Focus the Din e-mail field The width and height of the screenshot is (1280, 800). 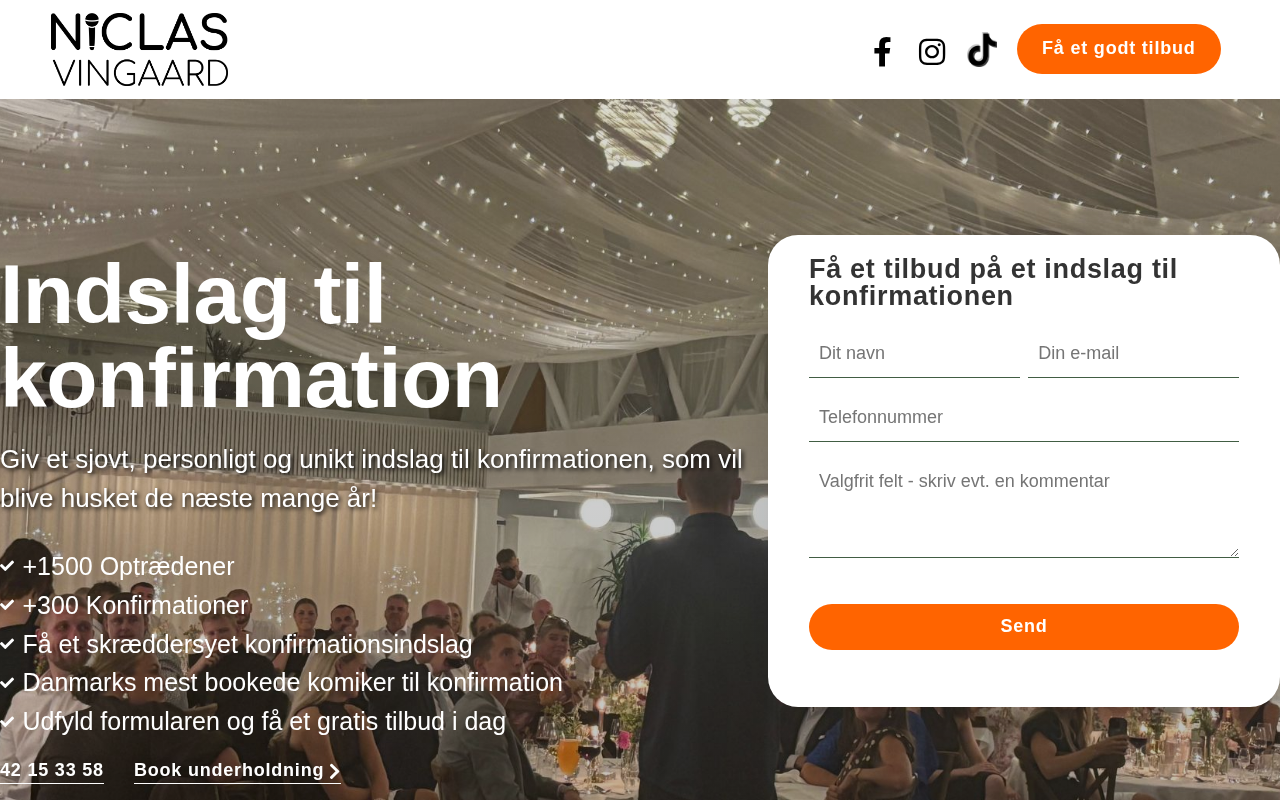click(1133, 354)
